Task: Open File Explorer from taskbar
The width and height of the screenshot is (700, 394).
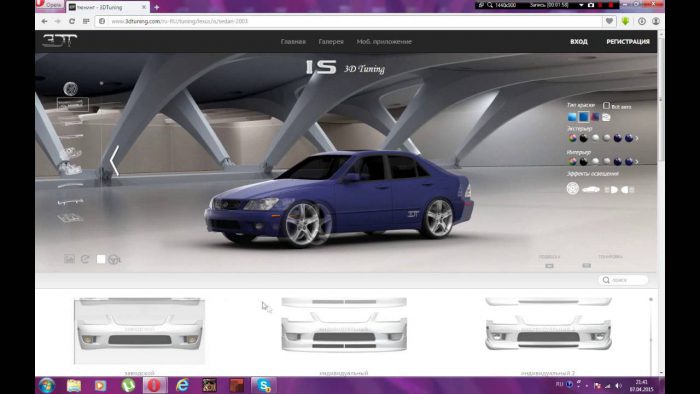Action: [x=74, y=385]
